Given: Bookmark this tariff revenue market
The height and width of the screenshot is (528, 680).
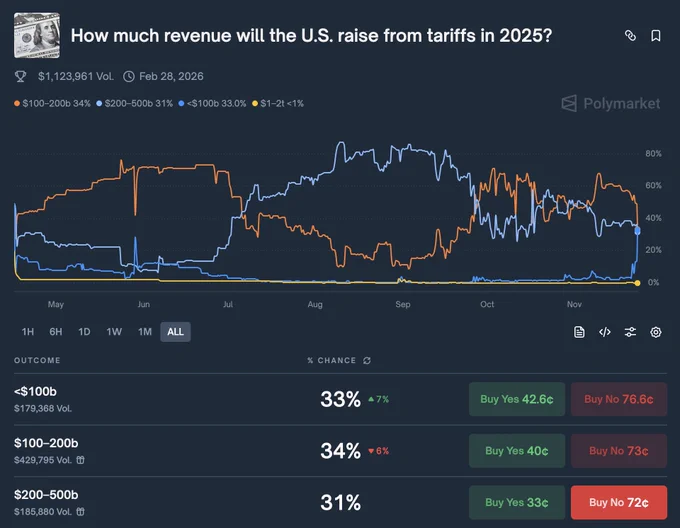Looking at the screenshot, I should point(656,36).
